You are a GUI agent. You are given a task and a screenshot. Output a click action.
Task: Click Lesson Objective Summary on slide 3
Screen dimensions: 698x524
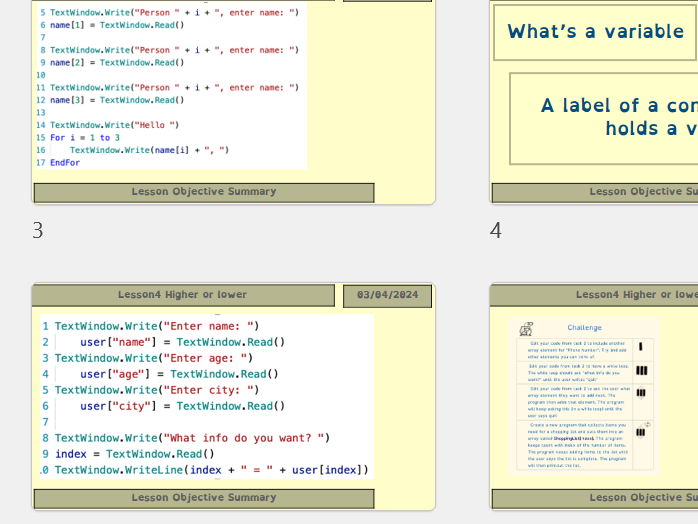click(203, 192)
